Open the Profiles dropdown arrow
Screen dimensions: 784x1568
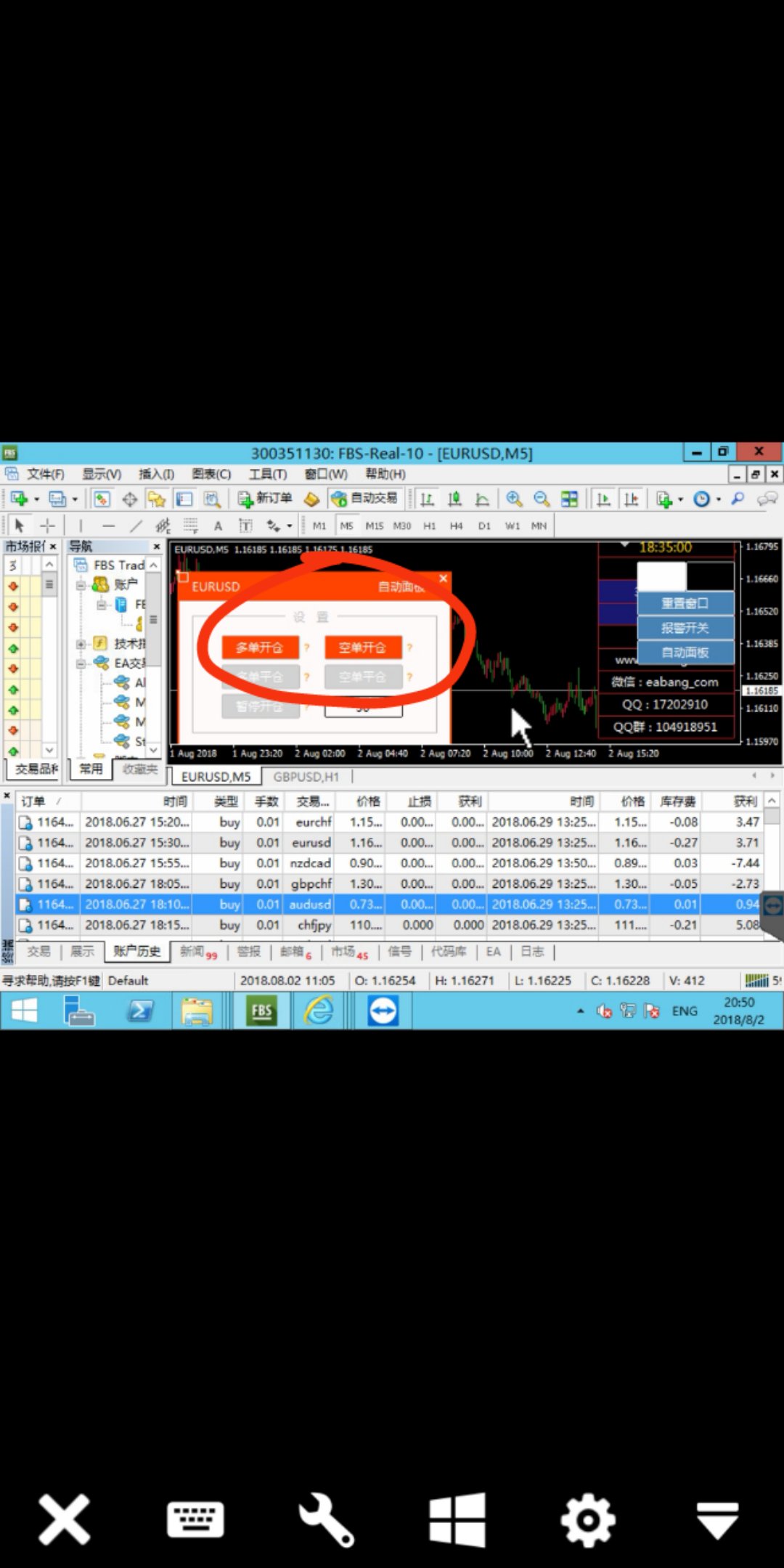coord(74,499)
